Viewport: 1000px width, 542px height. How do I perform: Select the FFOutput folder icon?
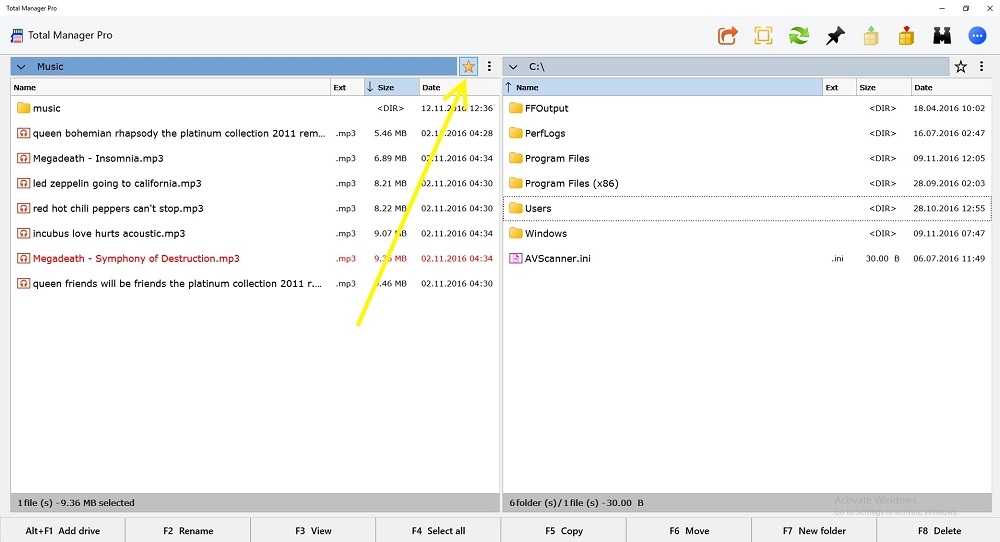point(516,108)
